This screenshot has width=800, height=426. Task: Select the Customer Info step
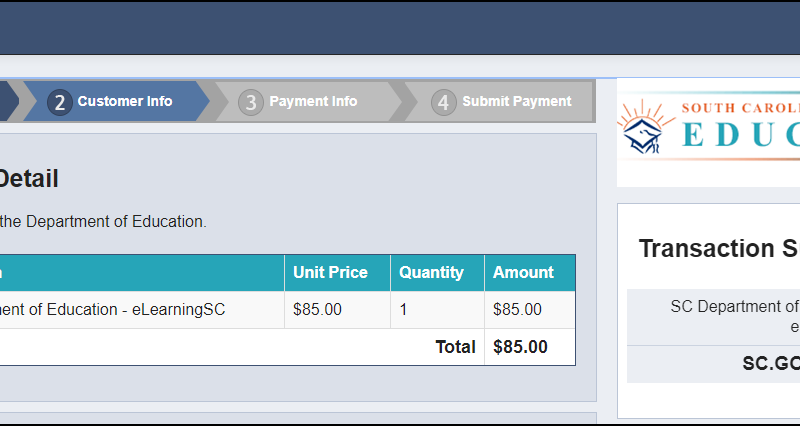click(116, 101)
